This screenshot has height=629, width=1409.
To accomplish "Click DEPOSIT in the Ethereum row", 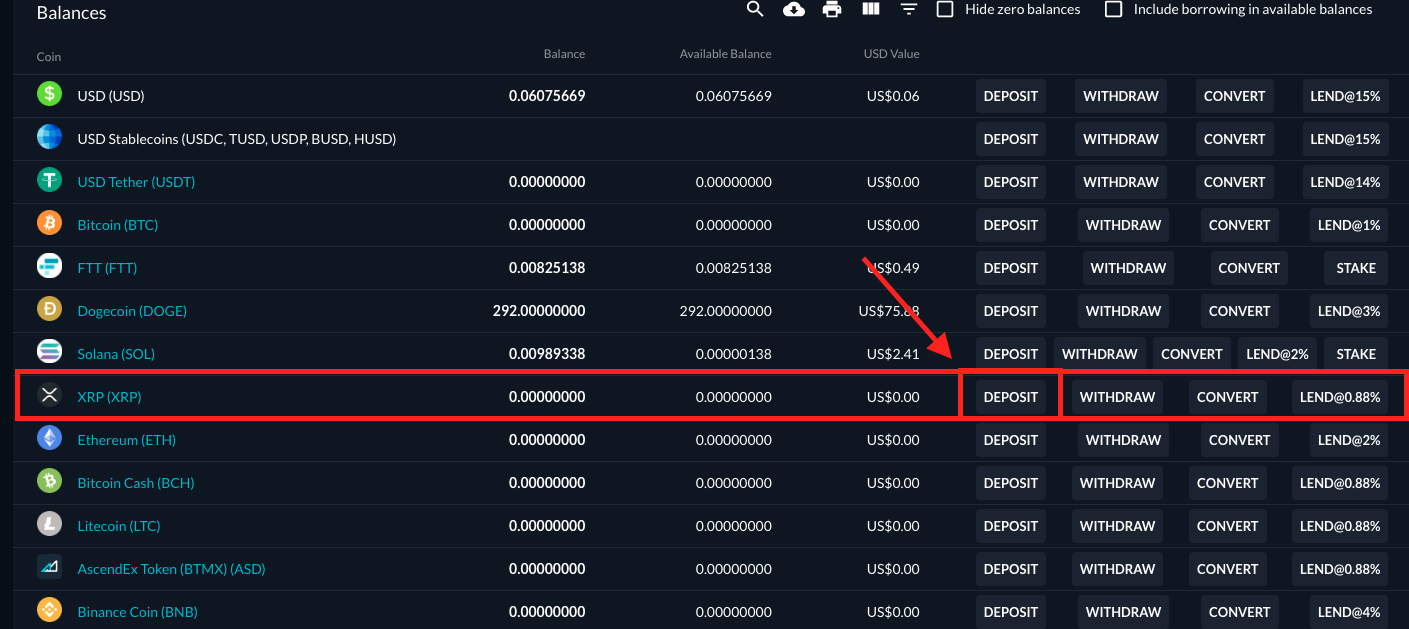I will coord(1011,440).
